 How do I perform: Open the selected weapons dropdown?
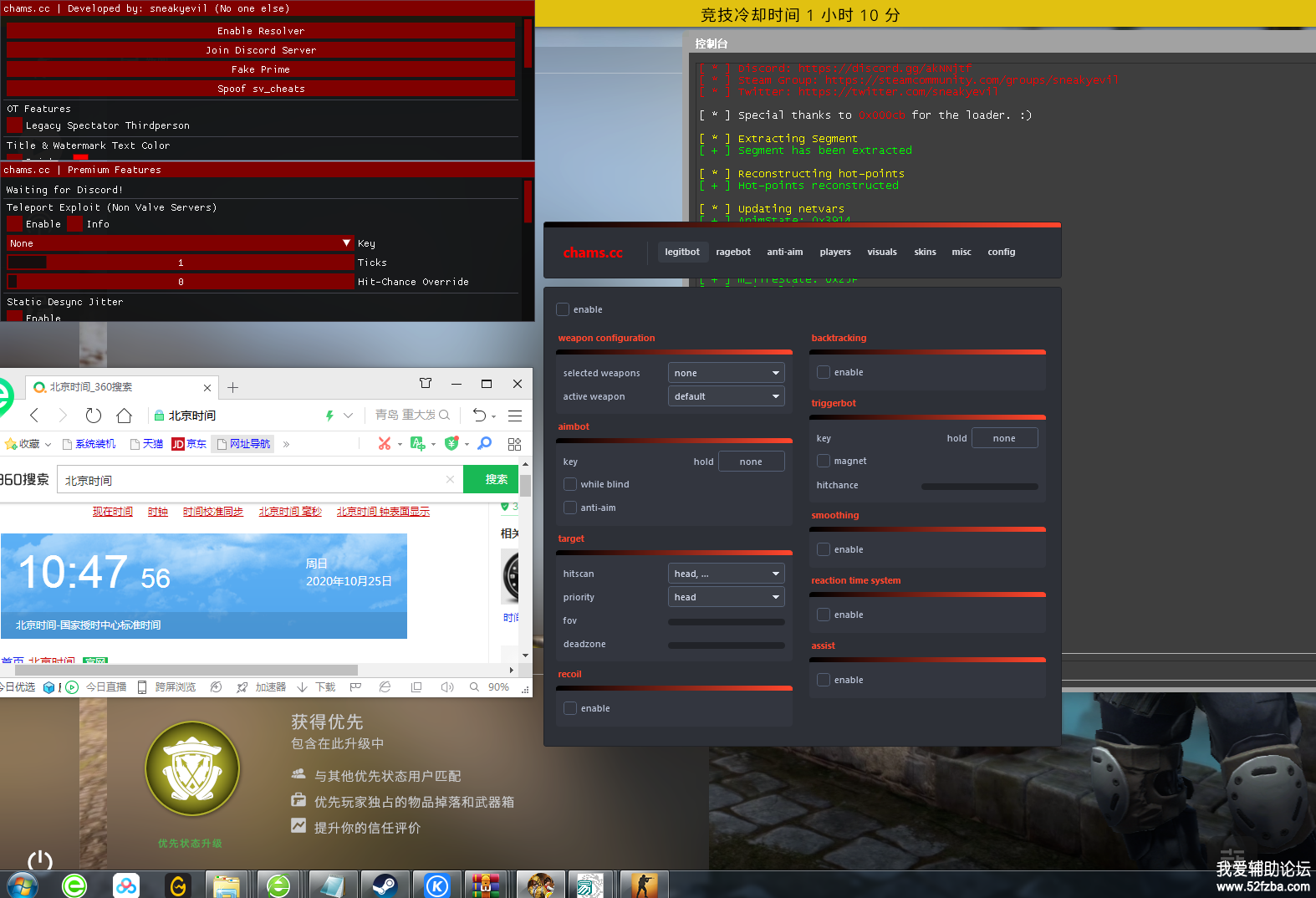(726, 374)
